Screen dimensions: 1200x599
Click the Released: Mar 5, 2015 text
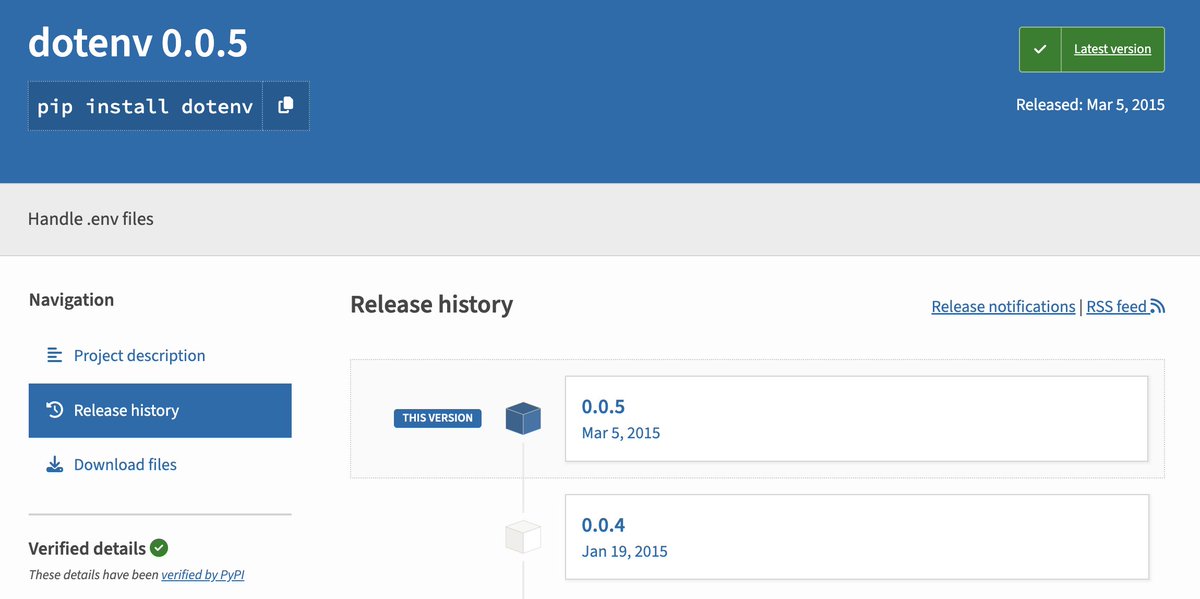pyautogui.click(x=1090, y=104)
